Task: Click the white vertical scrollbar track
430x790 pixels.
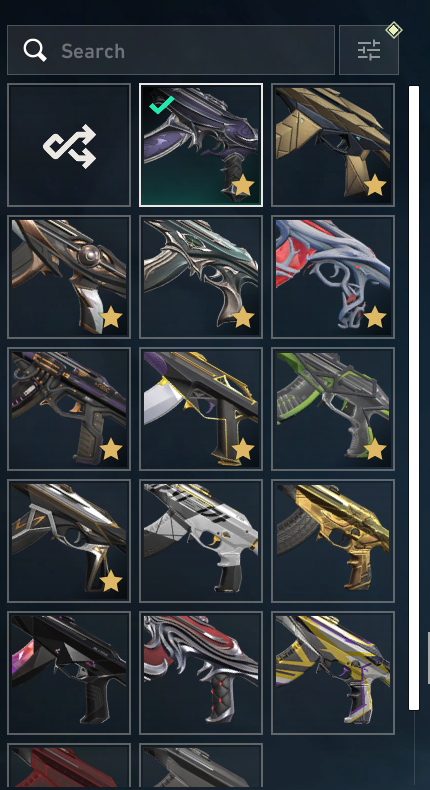Action: coord(414,398)
